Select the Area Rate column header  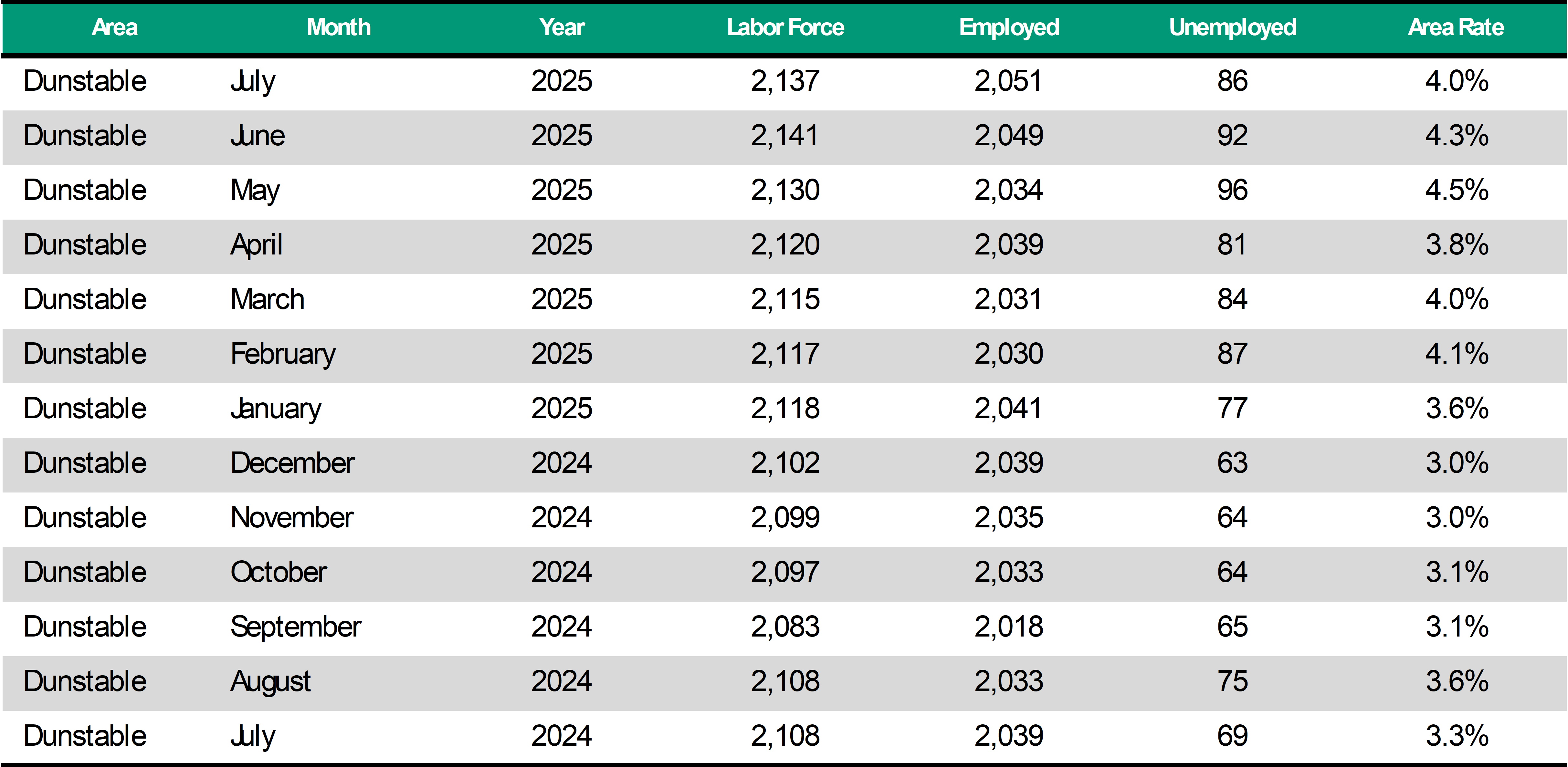1455,27
